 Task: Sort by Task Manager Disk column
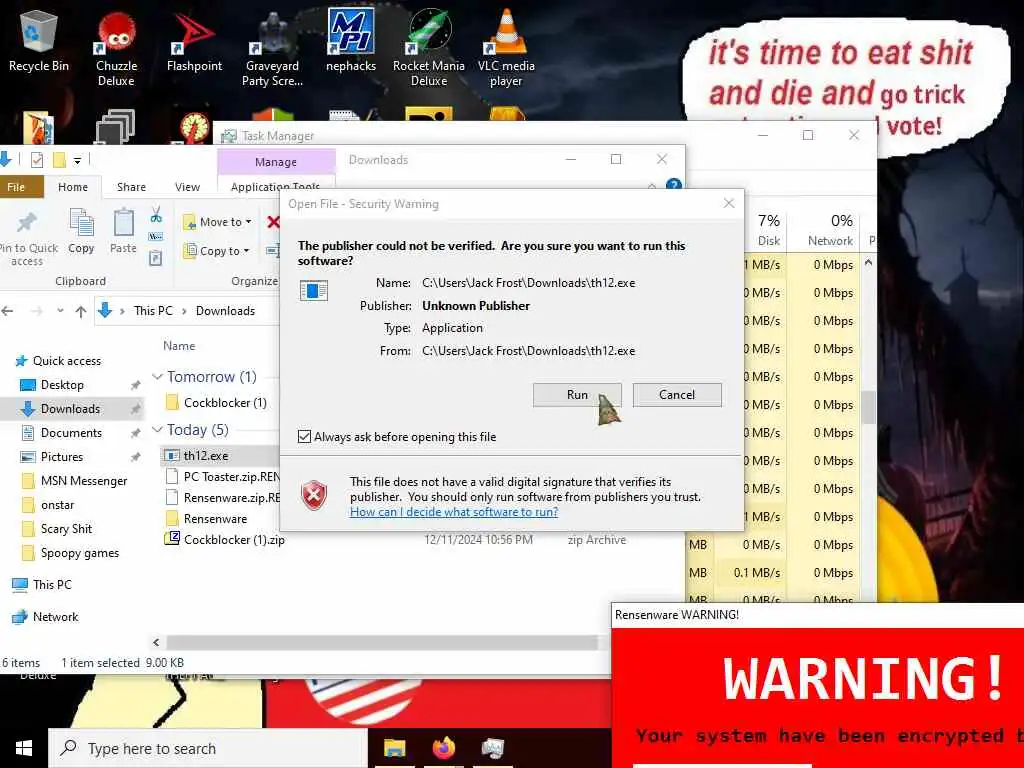tap(769, 231)
